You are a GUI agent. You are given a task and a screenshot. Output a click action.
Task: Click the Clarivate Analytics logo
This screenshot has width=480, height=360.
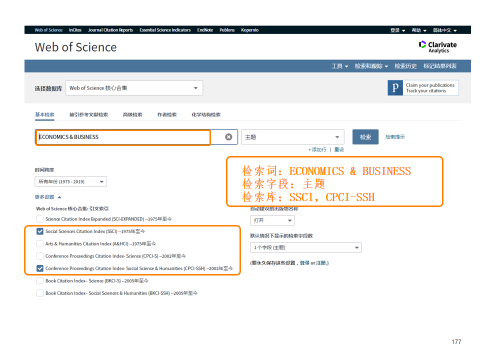coord(438,47)
